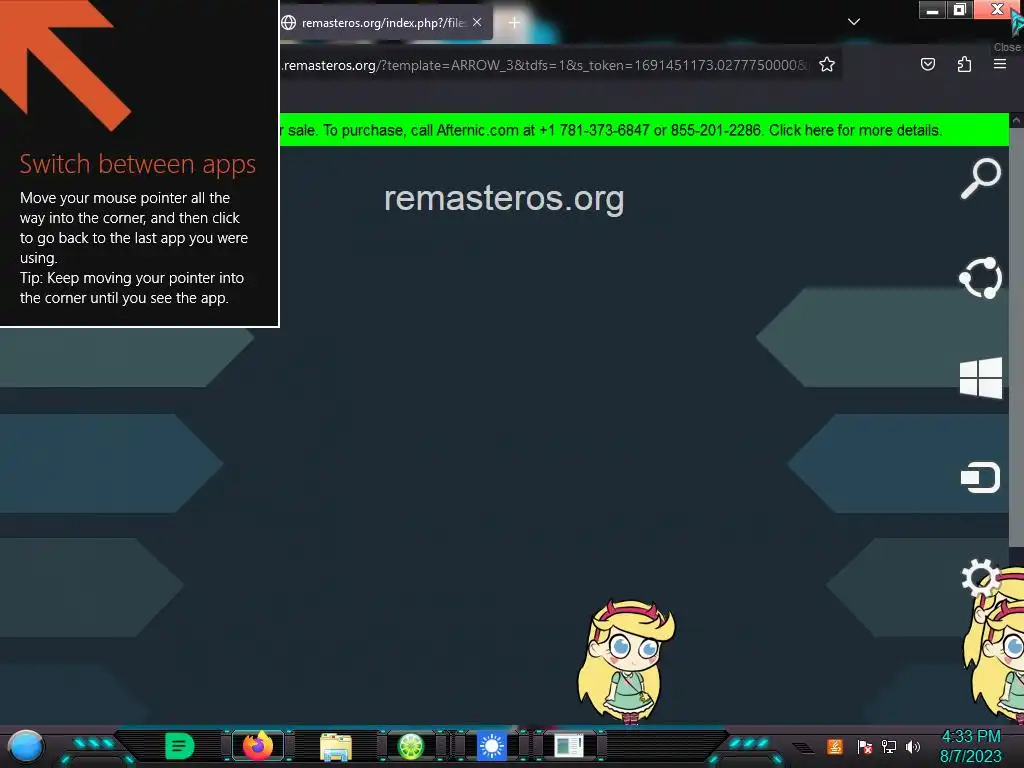Click the Java update tray icon

pos(835,746)
